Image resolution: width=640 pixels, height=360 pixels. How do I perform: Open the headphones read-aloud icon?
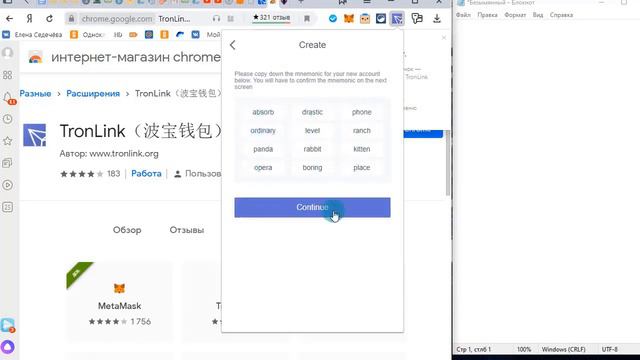coord(216,18)
